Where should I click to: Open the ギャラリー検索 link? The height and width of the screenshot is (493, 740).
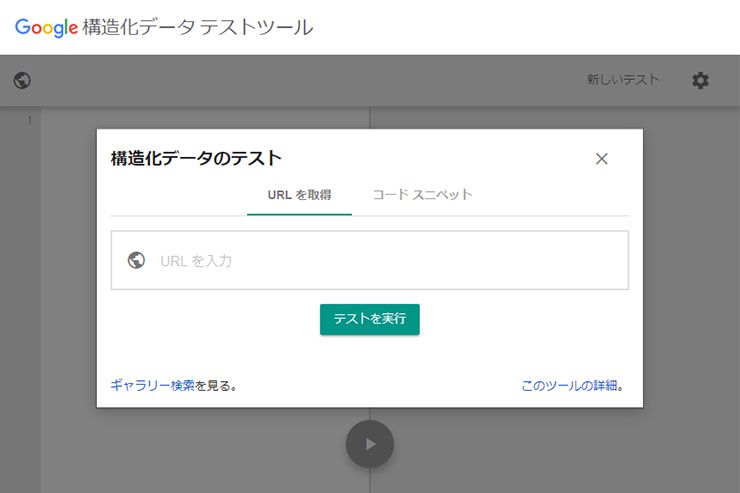point(152,386)
